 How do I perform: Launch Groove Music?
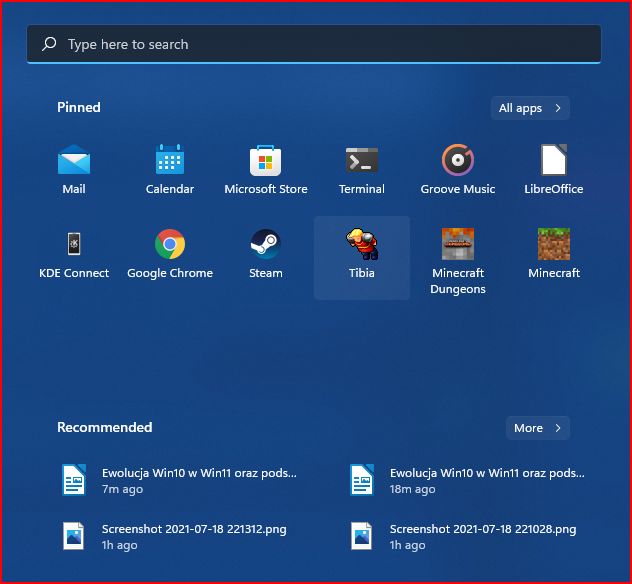coord(457,169)
